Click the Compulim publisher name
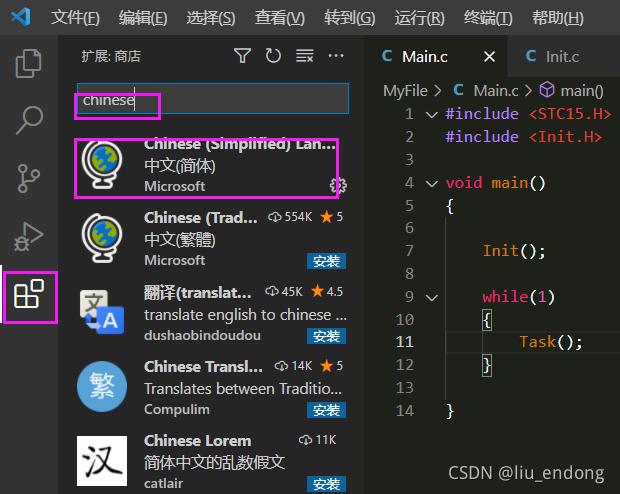This screenshot has height=494, width=620. click(x=177, y=409)
